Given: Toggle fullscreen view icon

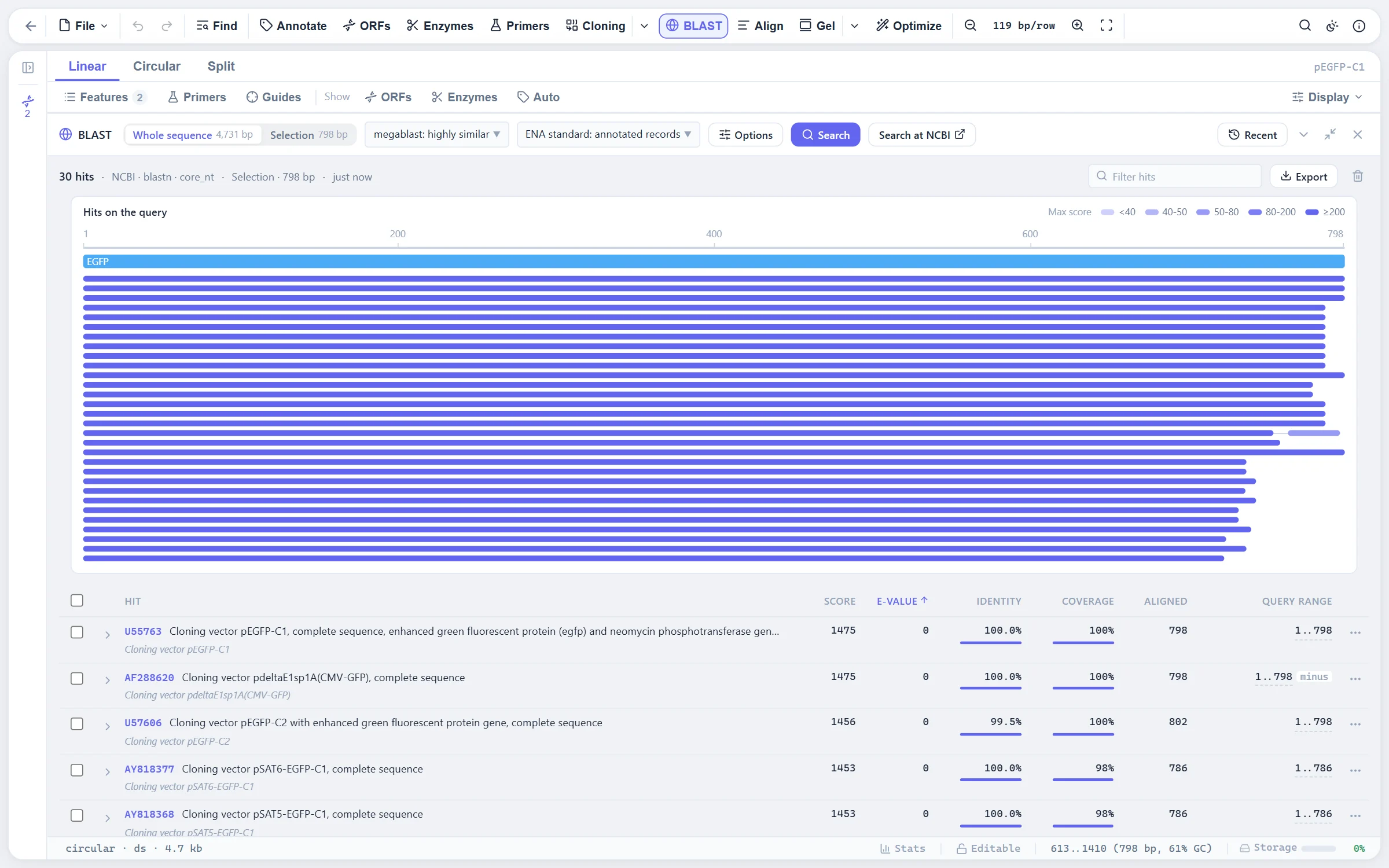Looking at the screenshot, I should click(1106, 25).
